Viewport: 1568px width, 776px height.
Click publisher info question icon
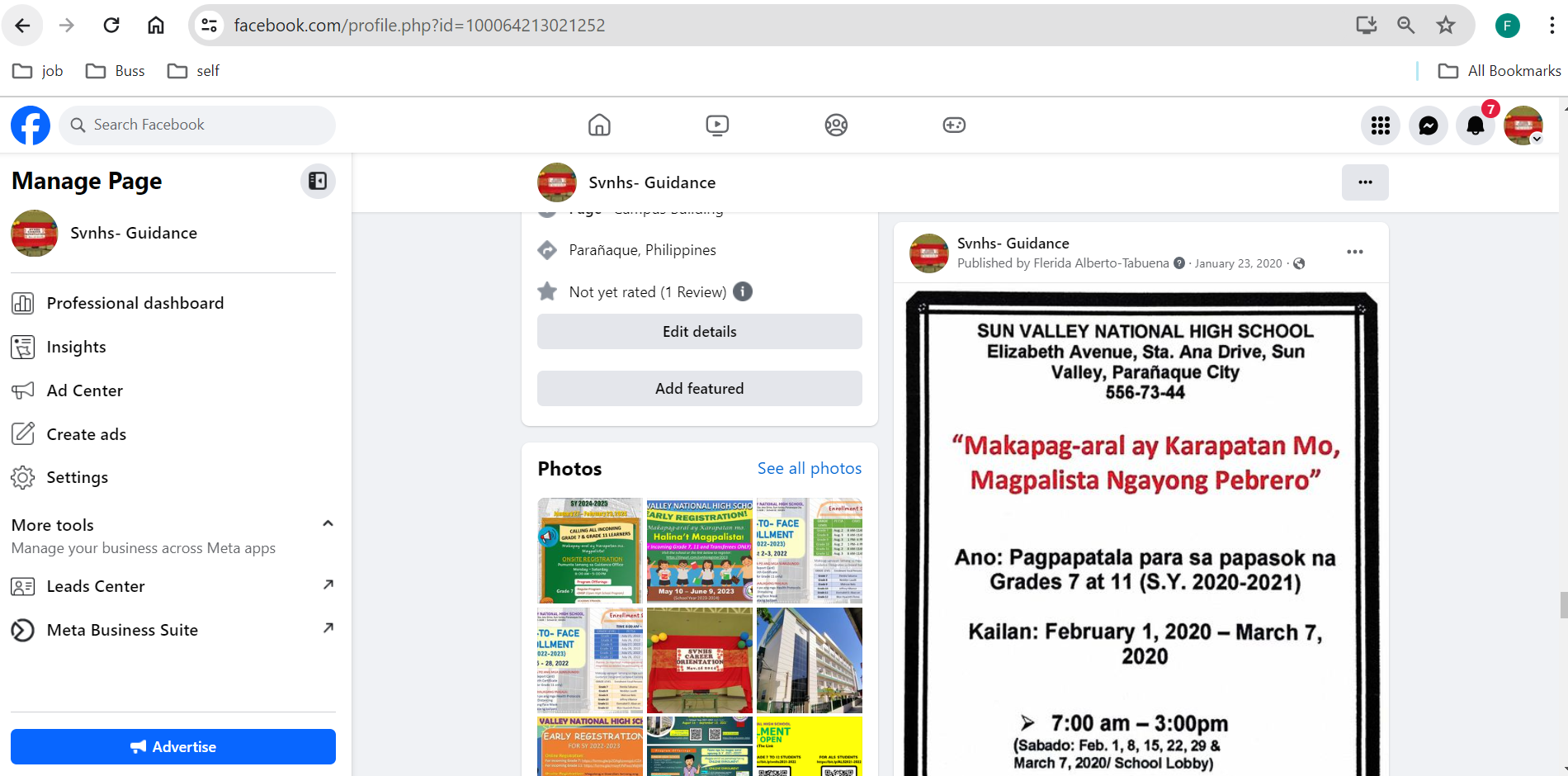1179,263
